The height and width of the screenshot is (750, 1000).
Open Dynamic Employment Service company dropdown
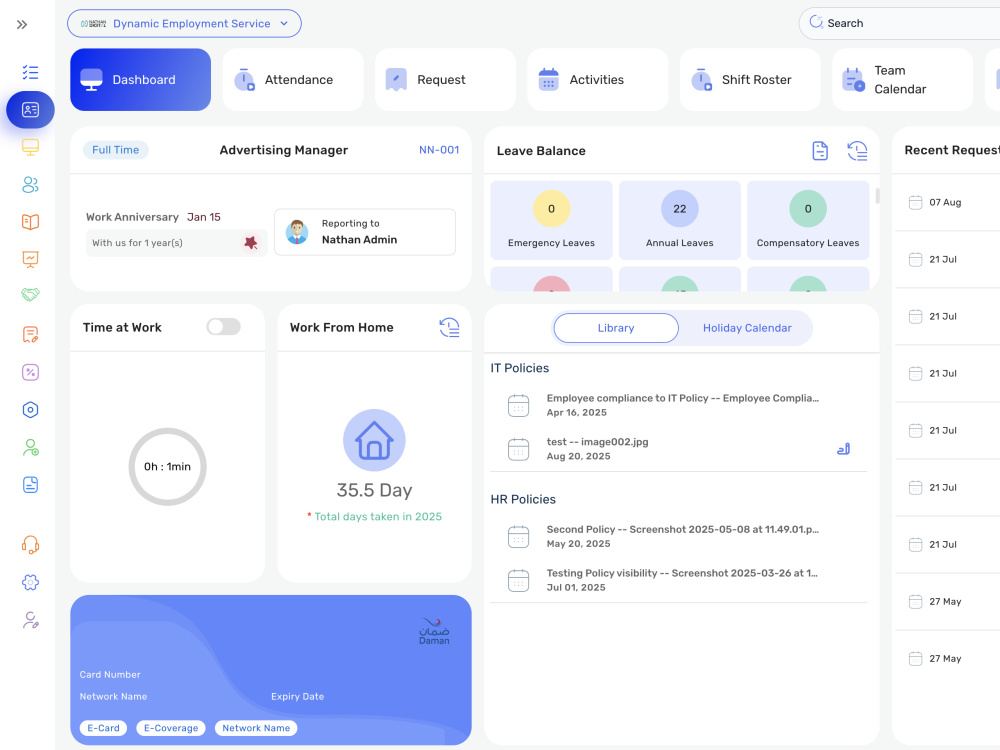[184, 24]
